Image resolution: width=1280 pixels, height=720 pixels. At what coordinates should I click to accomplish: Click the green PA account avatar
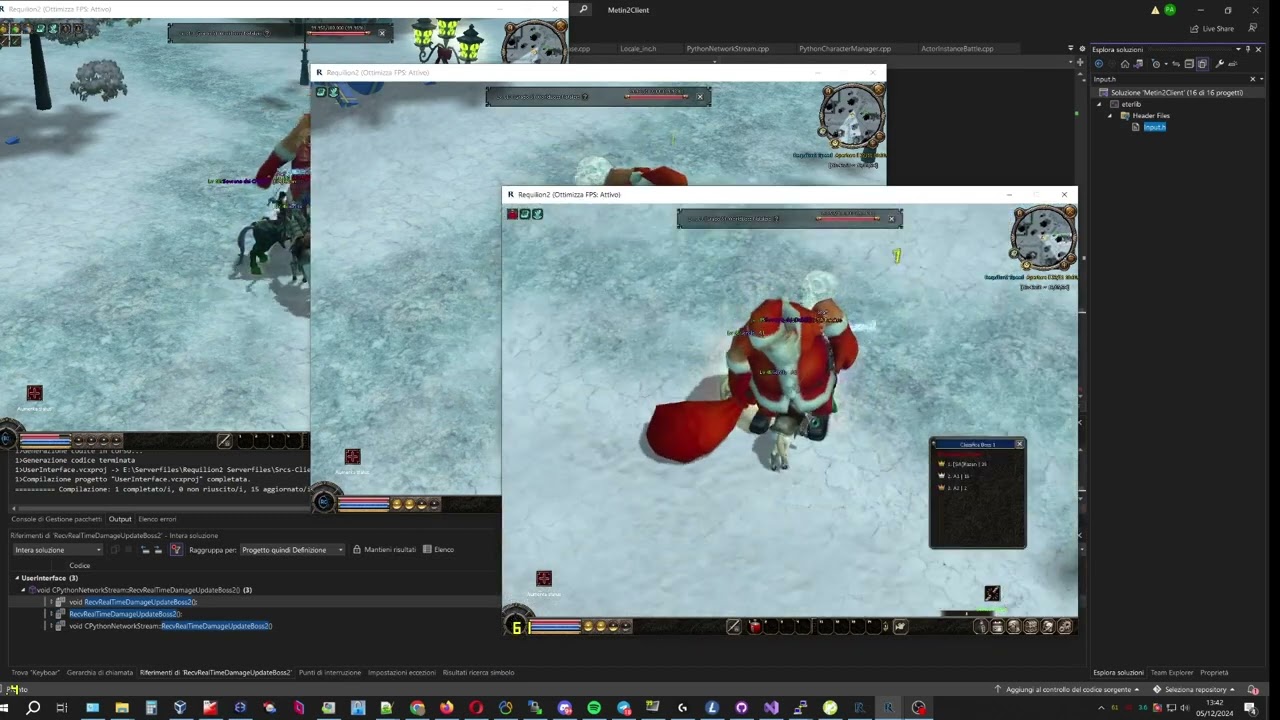(x=1170, y=10)
